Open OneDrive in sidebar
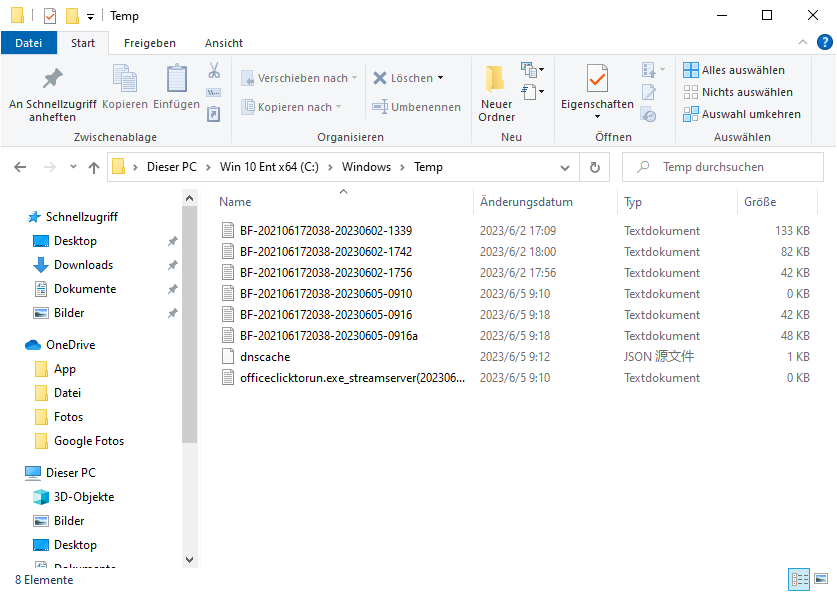The image size is (837, 592). click(70, 345)
